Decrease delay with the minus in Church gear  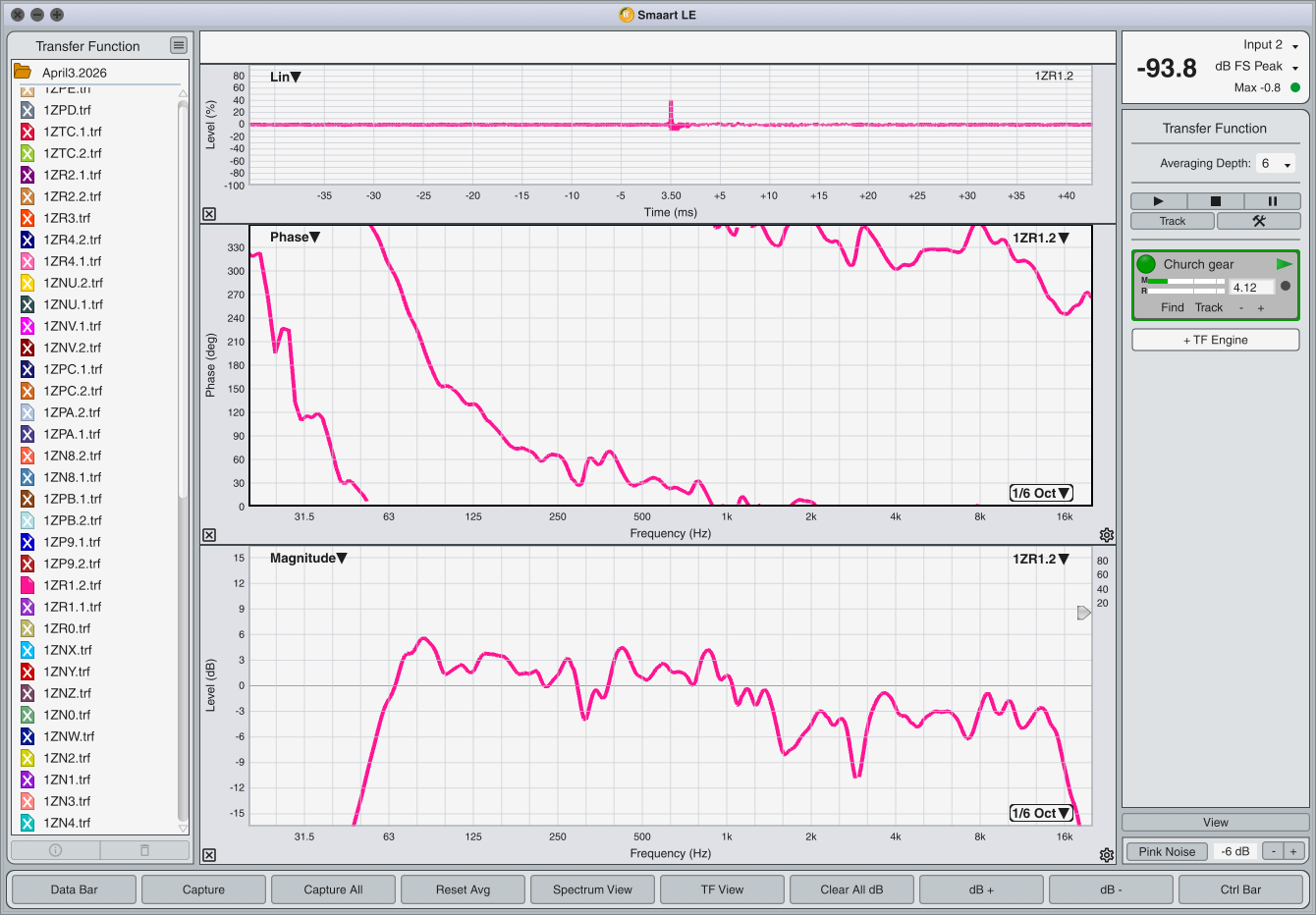click(1241, 308)
